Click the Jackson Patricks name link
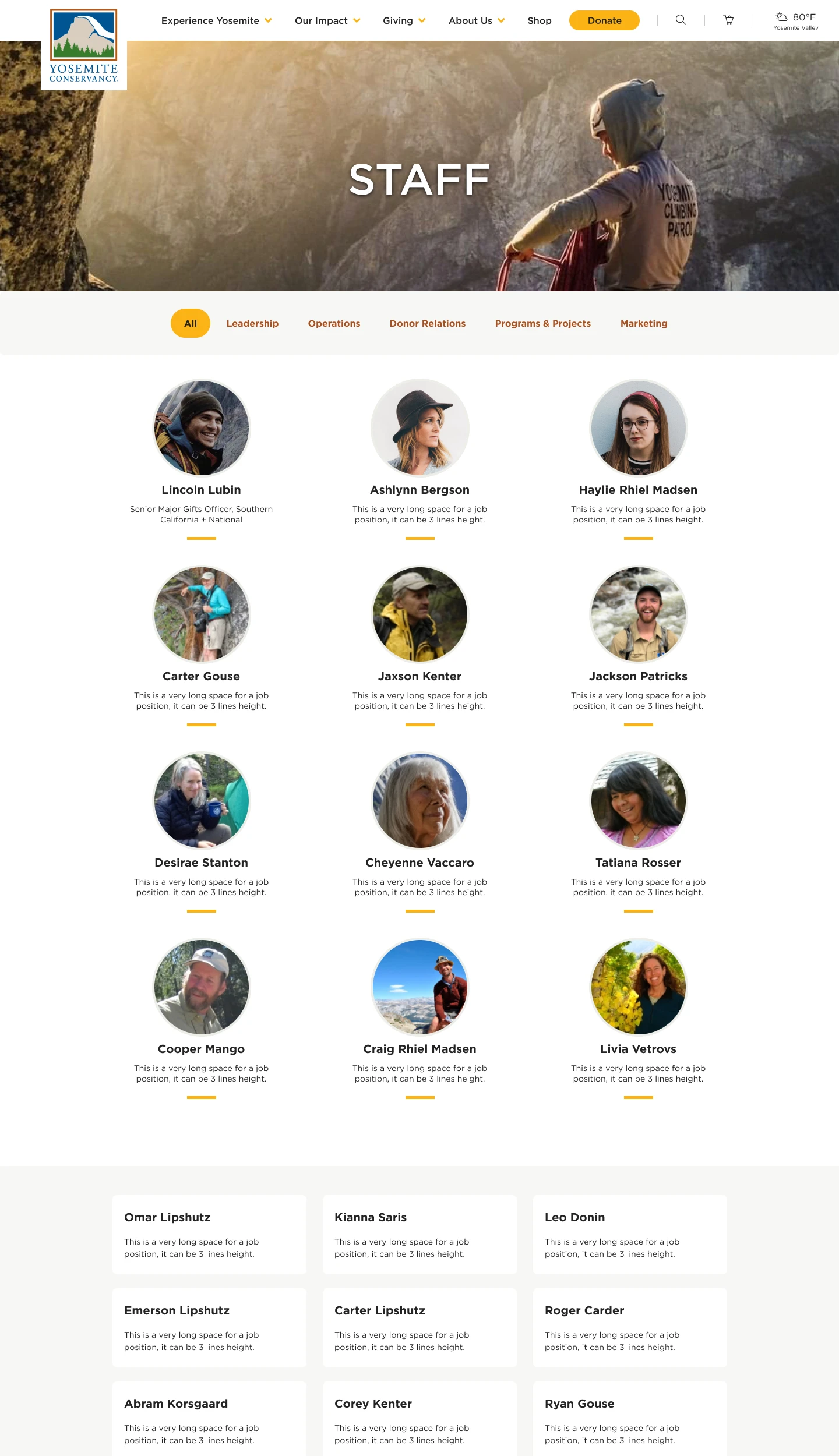 638,676
